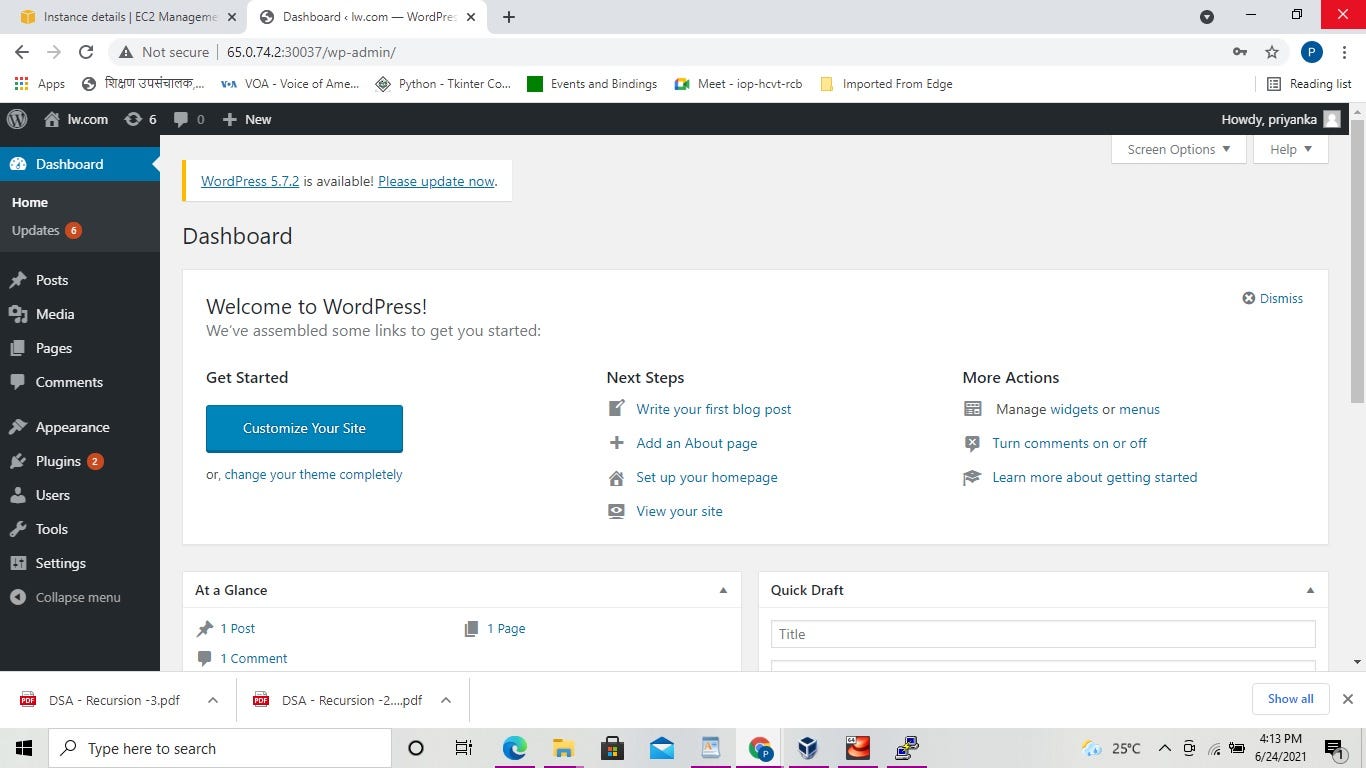This screenshot has width=1366, height=768.
Task: Open the Reading list
Action: (x=1309, y=84)
